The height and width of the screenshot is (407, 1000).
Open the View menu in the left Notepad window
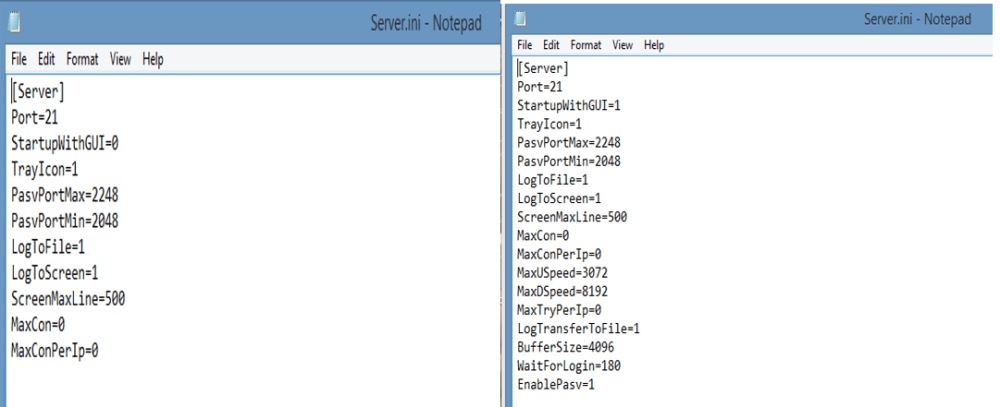[x=121, y=60]
